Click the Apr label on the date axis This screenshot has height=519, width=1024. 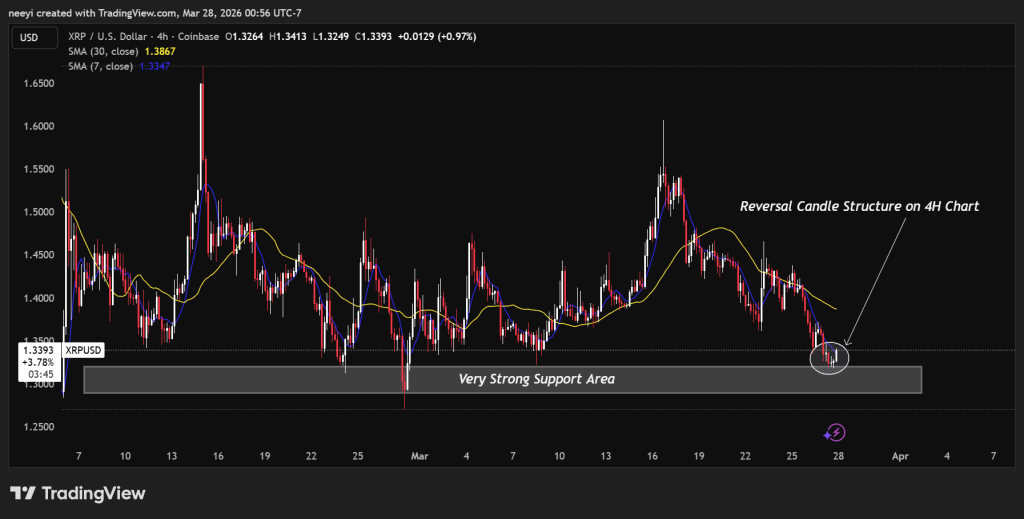point(901,455)
